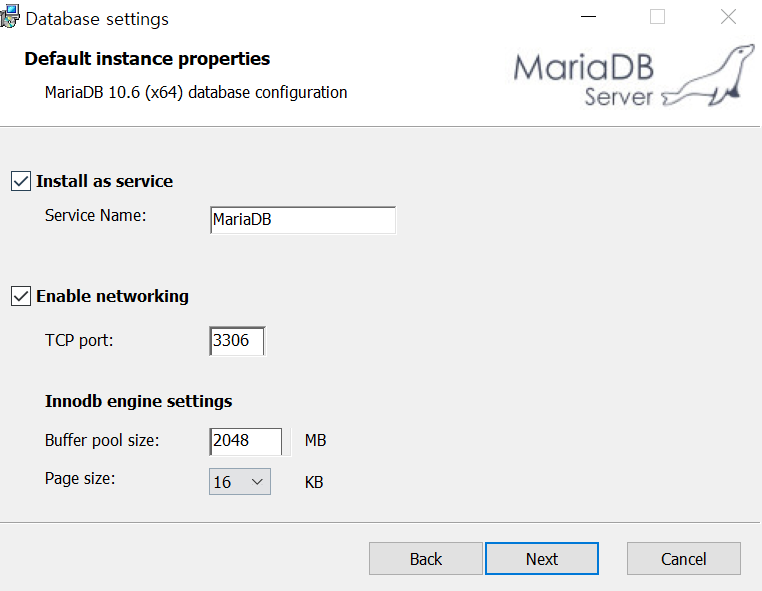Click the TCP port: label
Image resolution: width=762 pixels, height=591 pixels.
(x=79, y=341)
